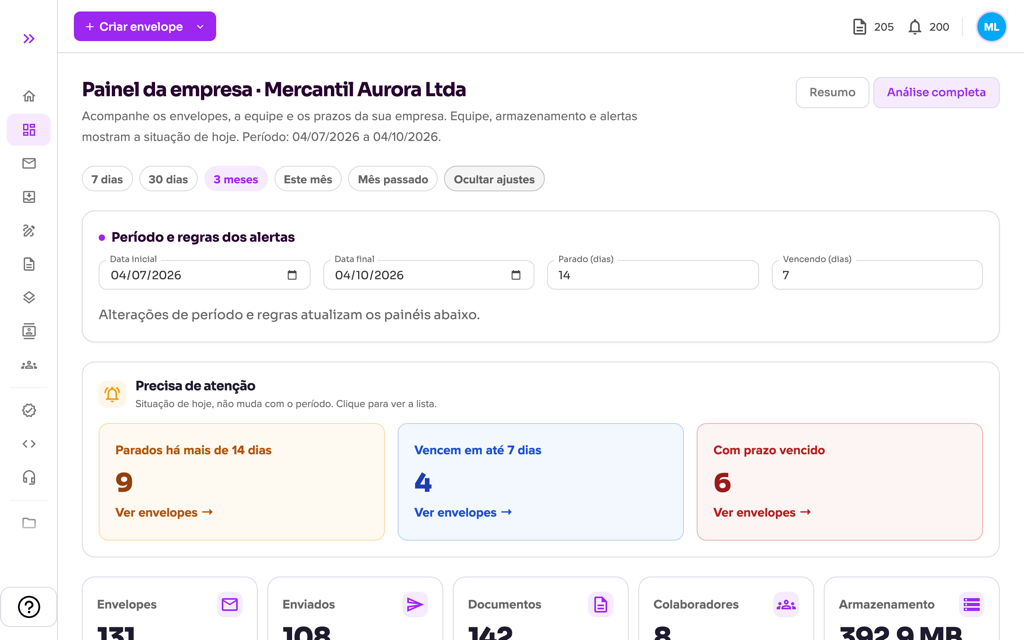Open the inbox download icon in sidebar
Viewport: 1024px width, 640px height.
29,197
